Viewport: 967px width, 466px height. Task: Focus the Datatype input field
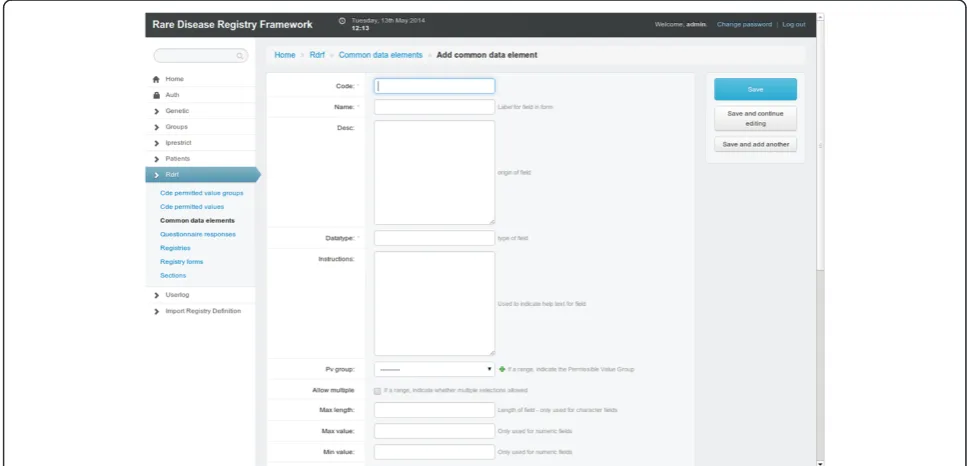click(434, 238)
